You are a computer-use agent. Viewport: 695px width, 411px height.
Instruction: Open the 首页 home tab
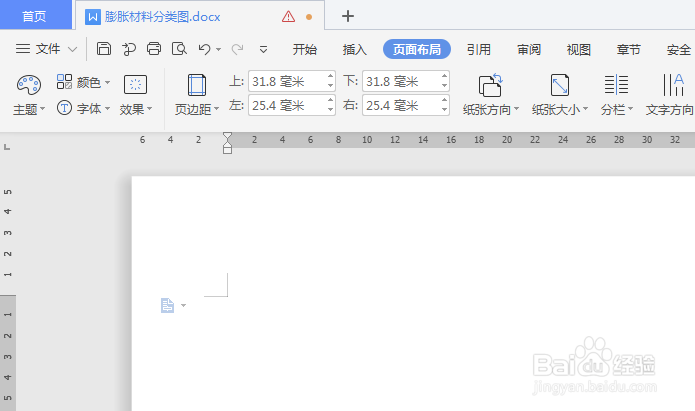coord(35,16)
